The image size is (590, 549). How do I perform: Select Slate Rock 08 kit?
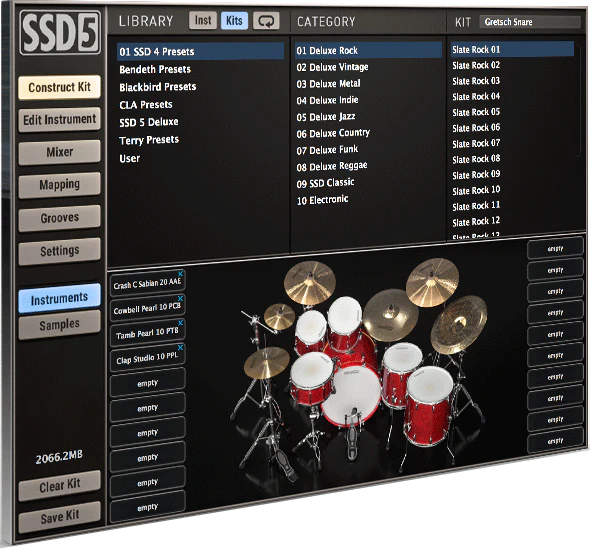[476, 159]
